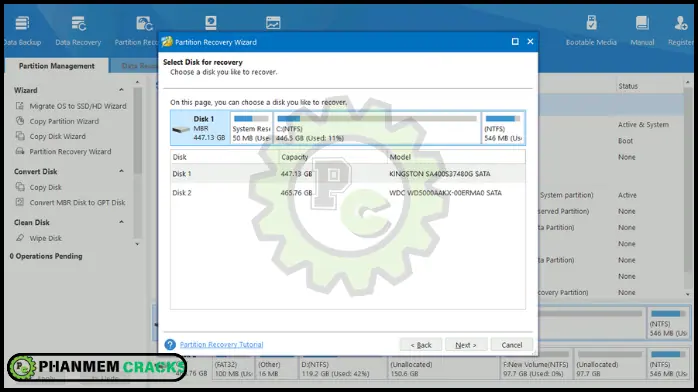Screen dimensions: 698x392
Task: Click the help question mark icon in wizard
Action: coord(170,344)
